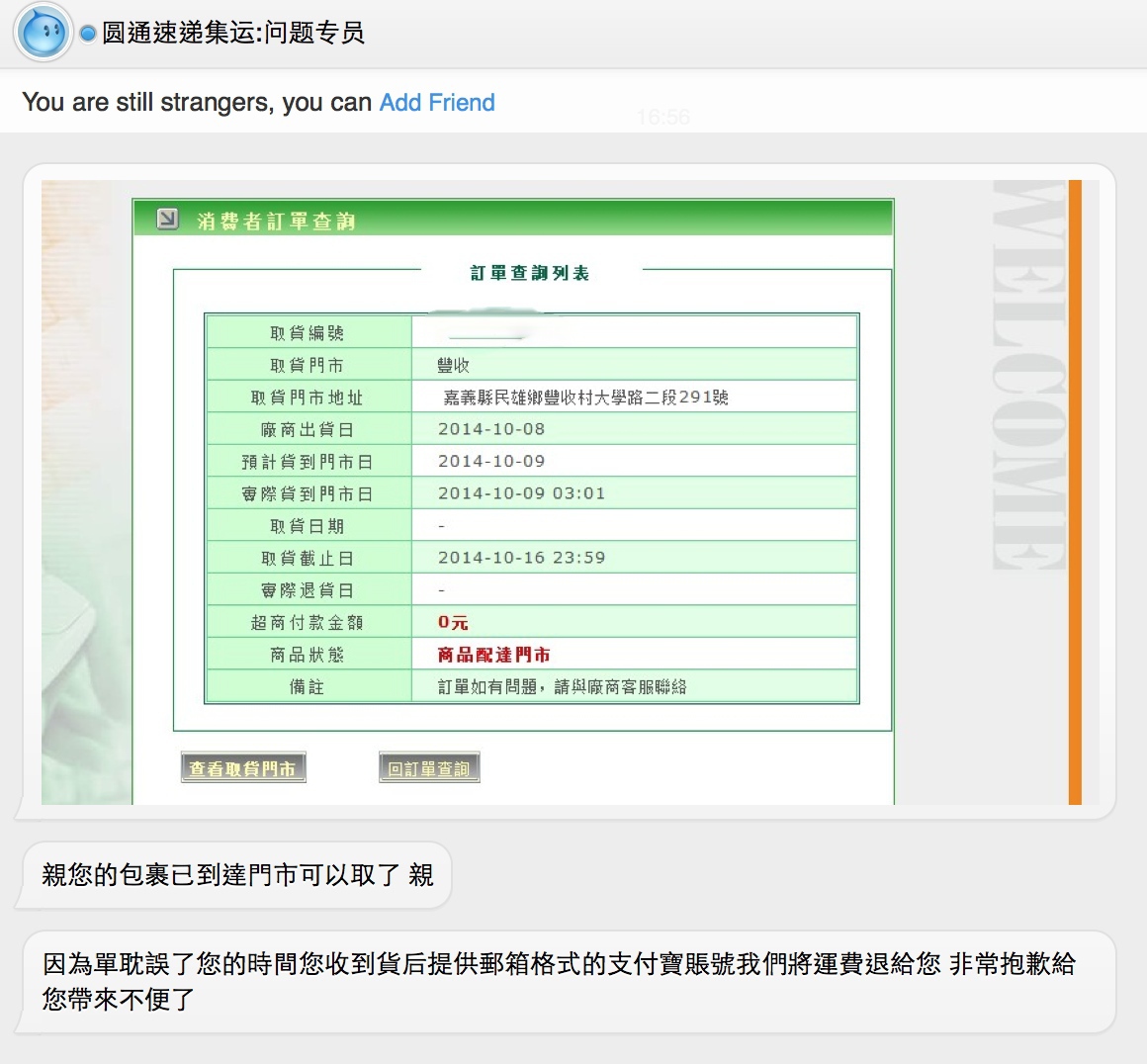
Task: Open contact name 圆通速递集运:问题专员
Action: point(232,33)
